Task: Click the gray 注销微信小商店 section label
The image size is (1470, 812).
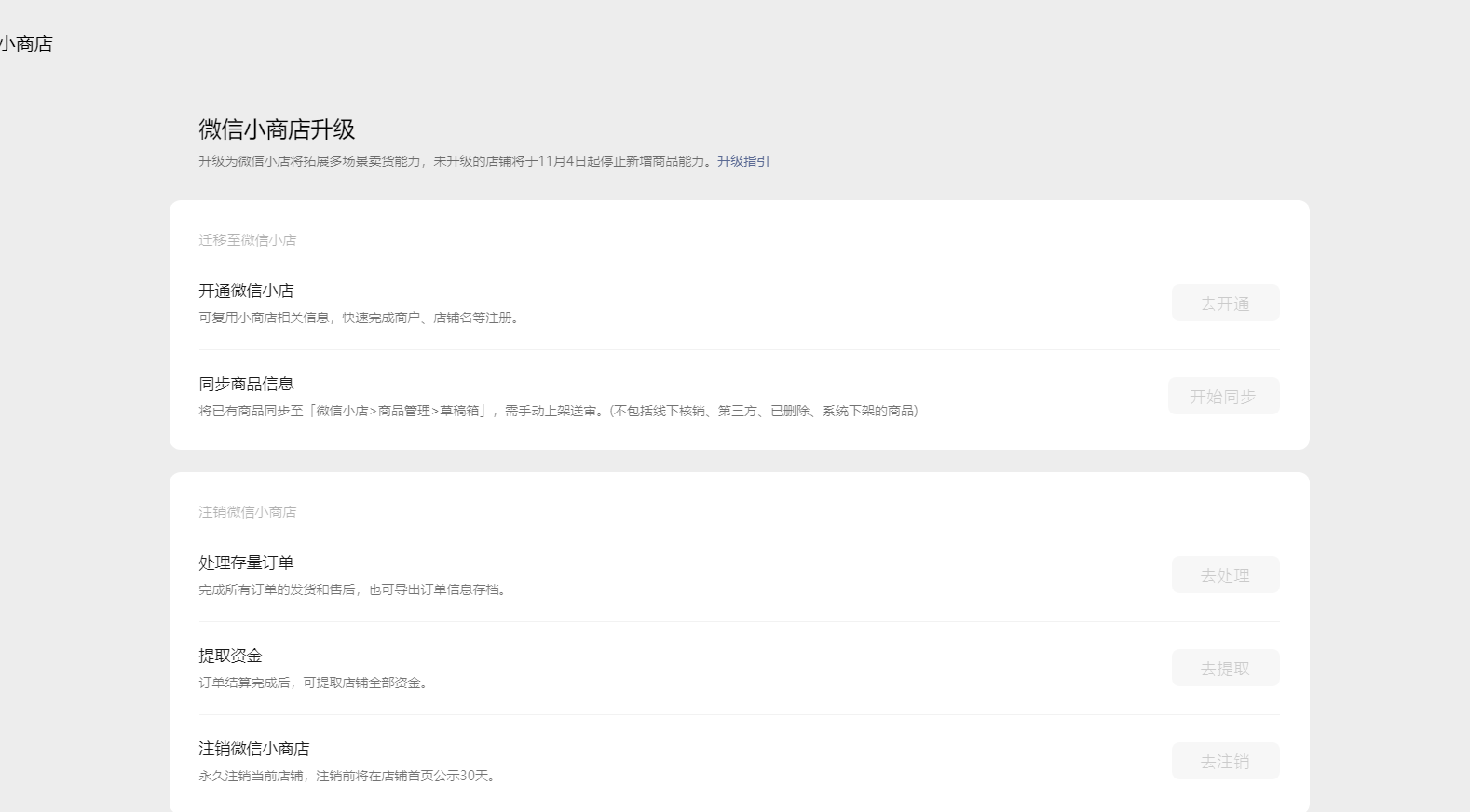Action: tap(247, 512)
